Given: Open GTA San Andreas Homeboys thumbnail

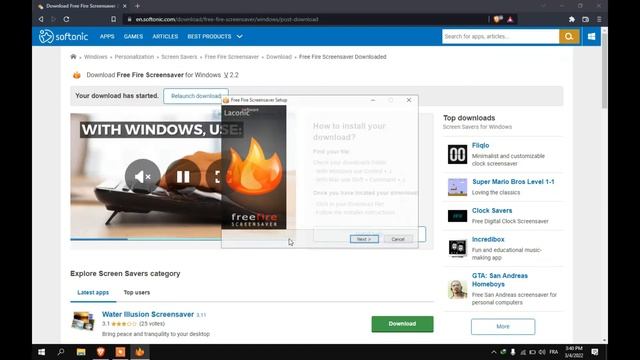Looking at the screenshot, I should pos(457,289).
